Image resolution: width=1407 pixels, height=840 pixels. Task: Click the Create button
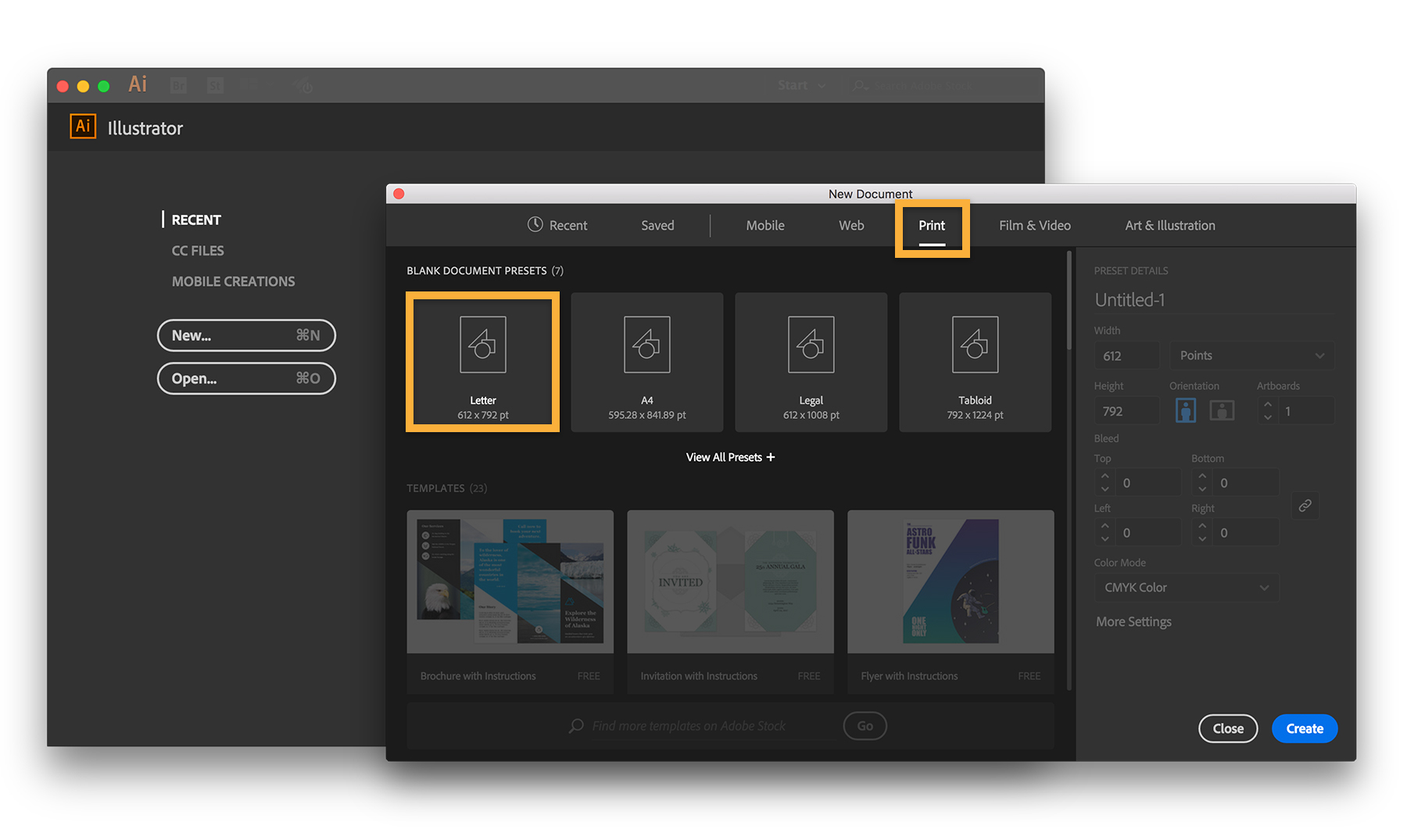point(1305,728)
